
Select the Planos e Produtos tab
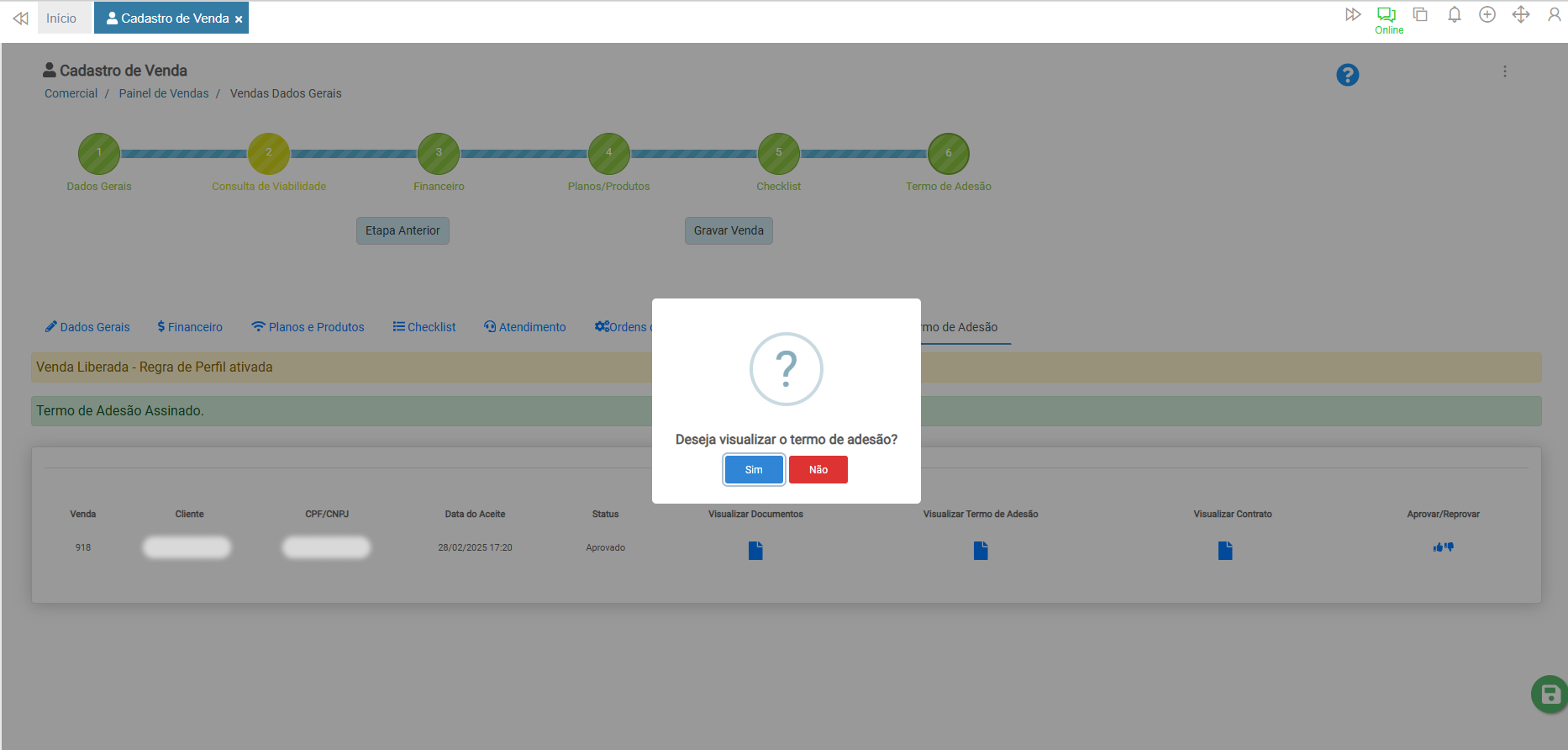click(308, 327)
